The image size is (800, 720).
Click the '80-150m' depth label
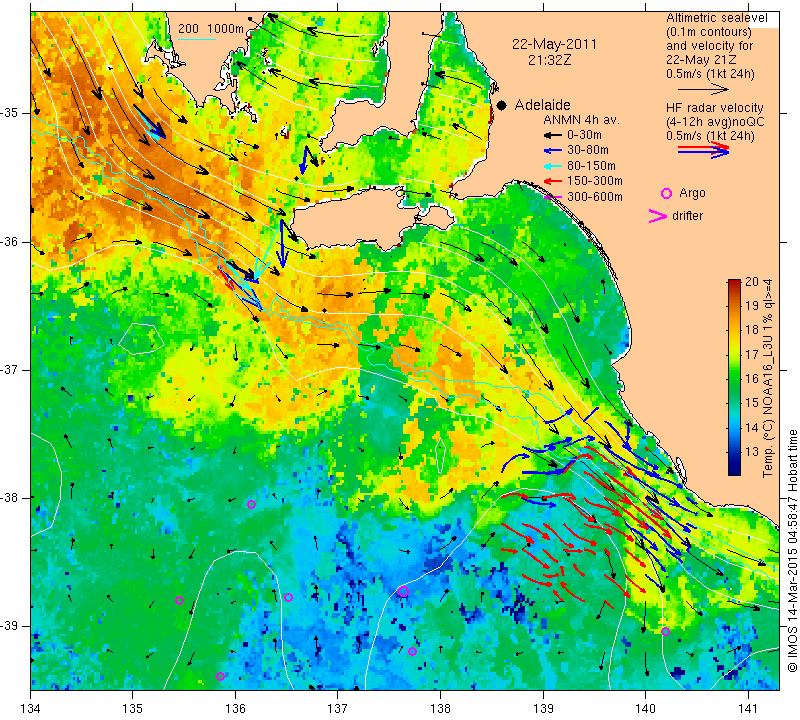(591, 166)
